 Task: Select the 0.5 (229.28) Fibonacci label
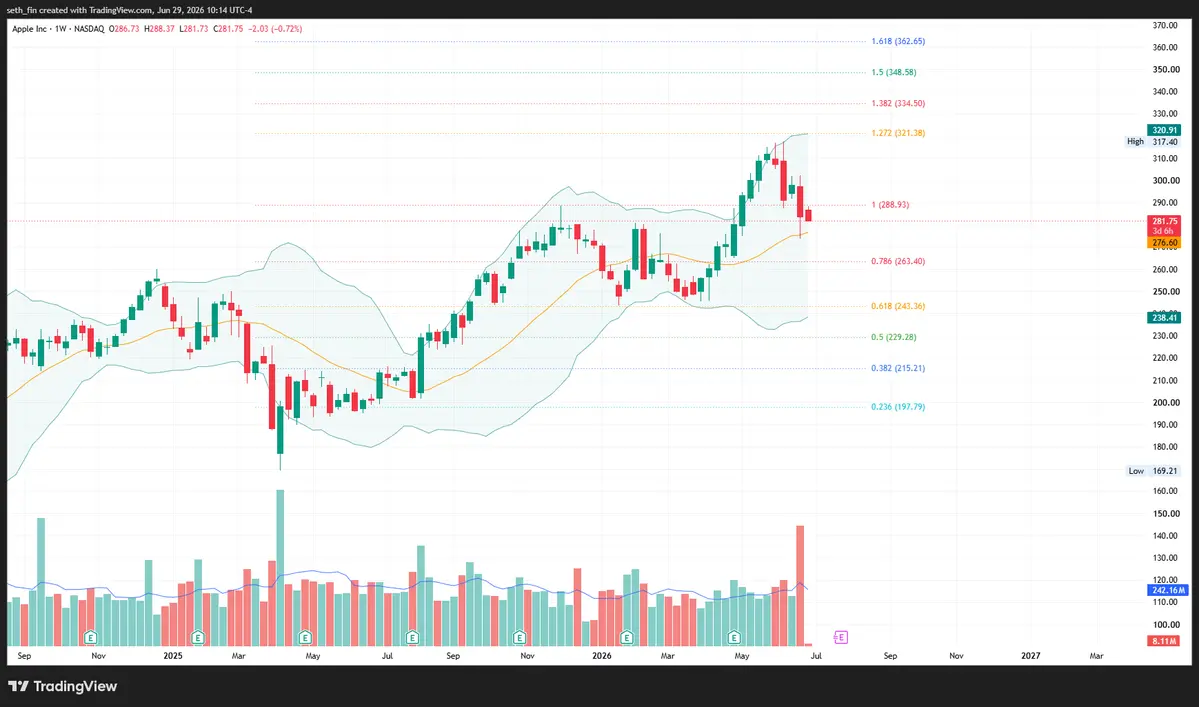click(x=893, y=337)
